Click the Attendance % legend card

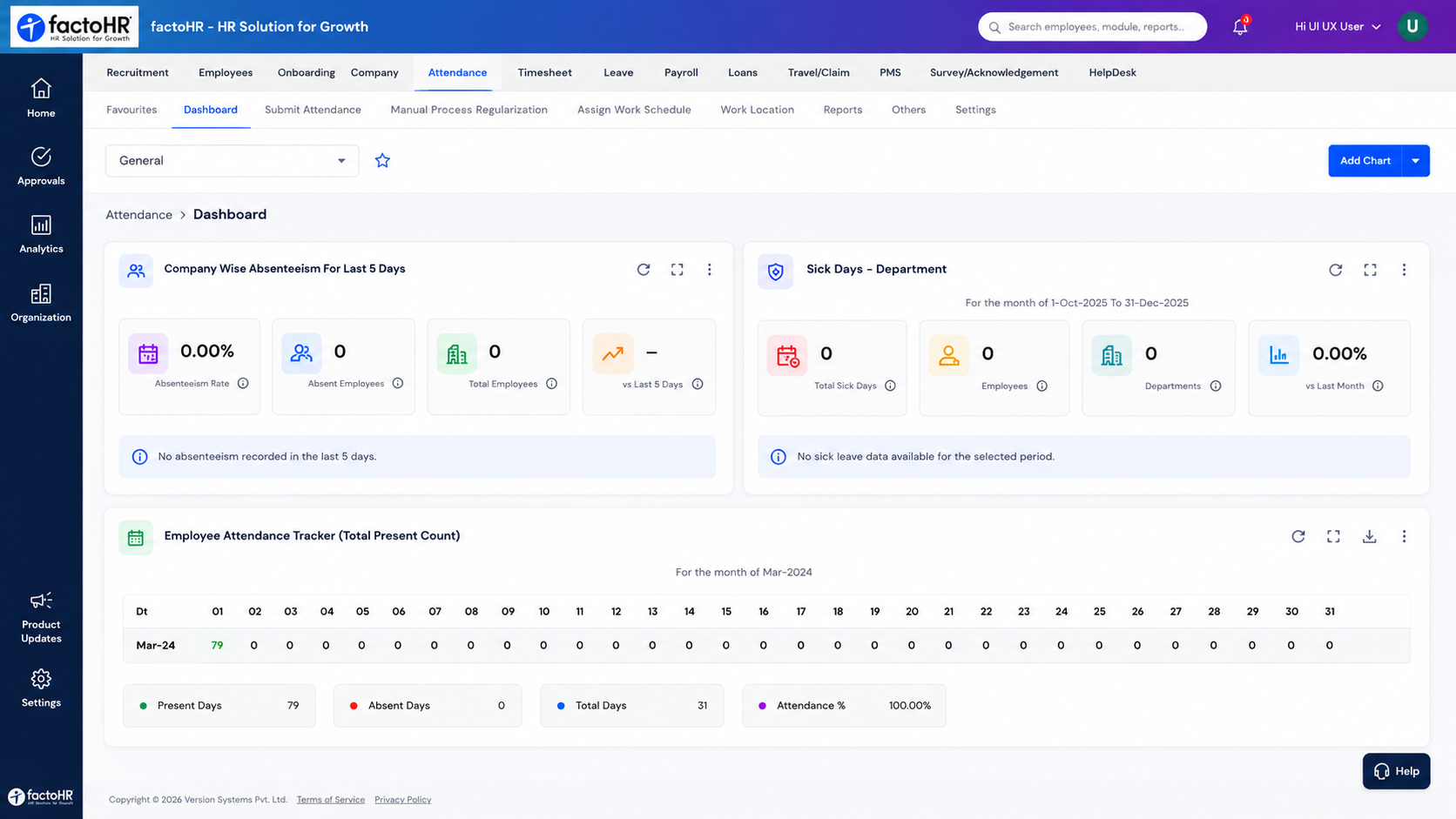(x=844, y=706)
